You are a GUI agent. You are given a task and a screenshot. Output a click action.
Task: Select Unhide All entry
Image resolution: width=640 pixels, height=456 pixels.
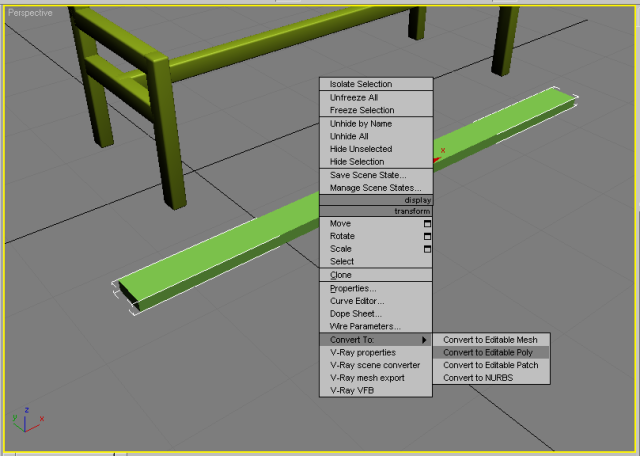click(x=376, y=136)
